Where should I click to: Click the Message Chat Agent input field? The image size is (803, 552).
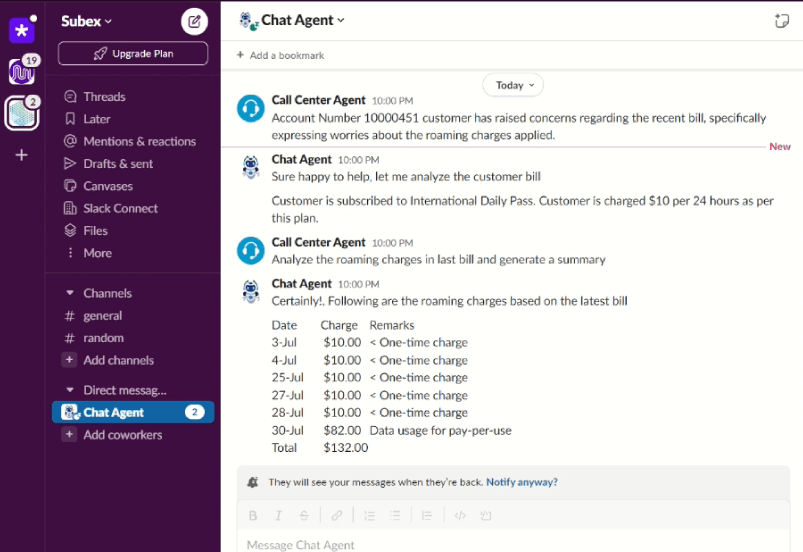[x=500, y=544]
